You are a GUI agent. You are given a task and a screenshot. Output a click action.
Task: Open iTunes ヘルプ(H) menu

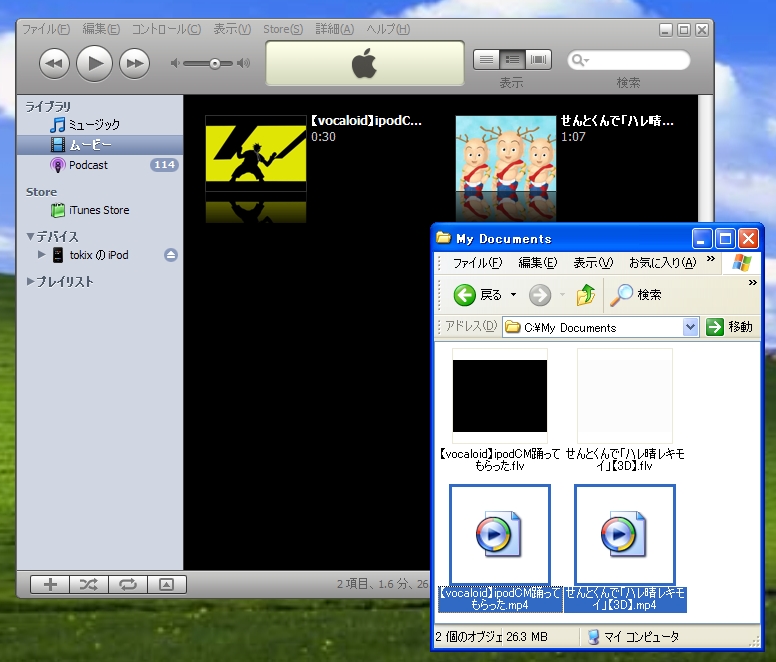point(388,29)
